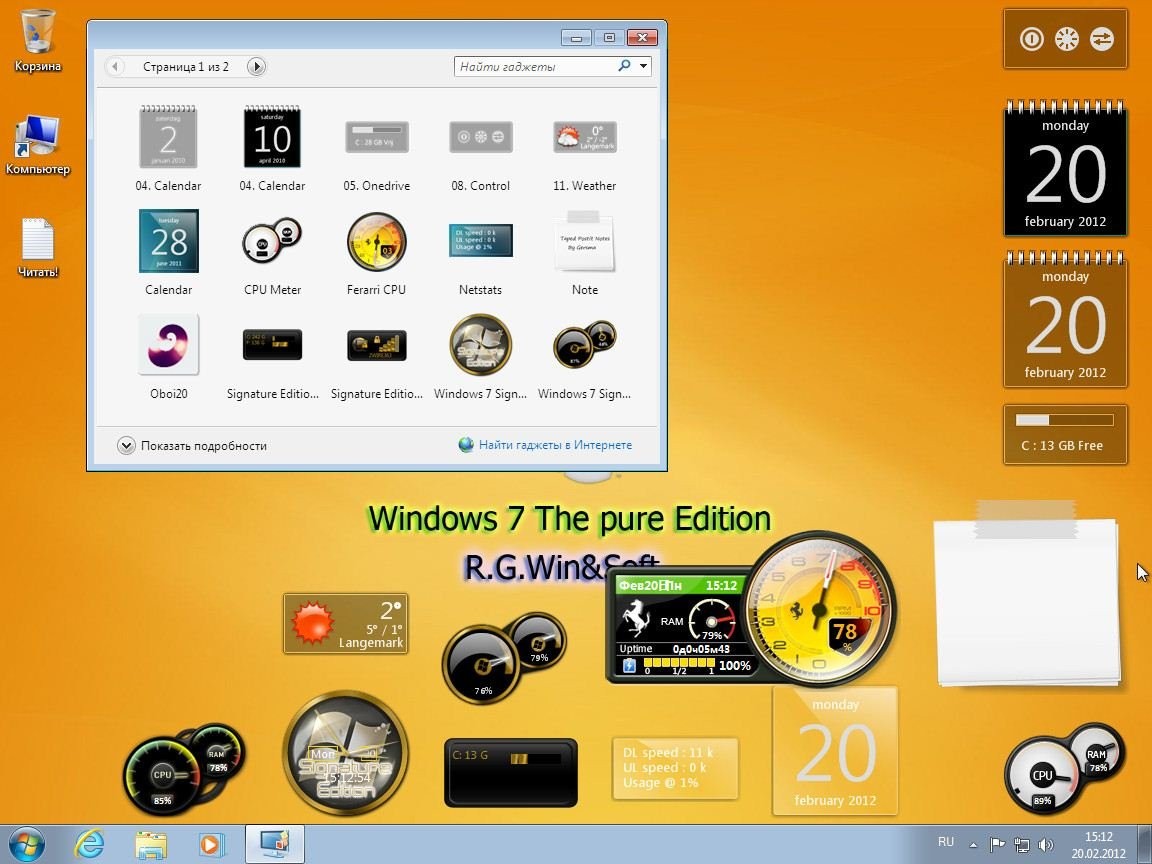This screenshot has width=1152, height=864.
Task: Click the gear icon on the control gadget
Action: 1067,39
